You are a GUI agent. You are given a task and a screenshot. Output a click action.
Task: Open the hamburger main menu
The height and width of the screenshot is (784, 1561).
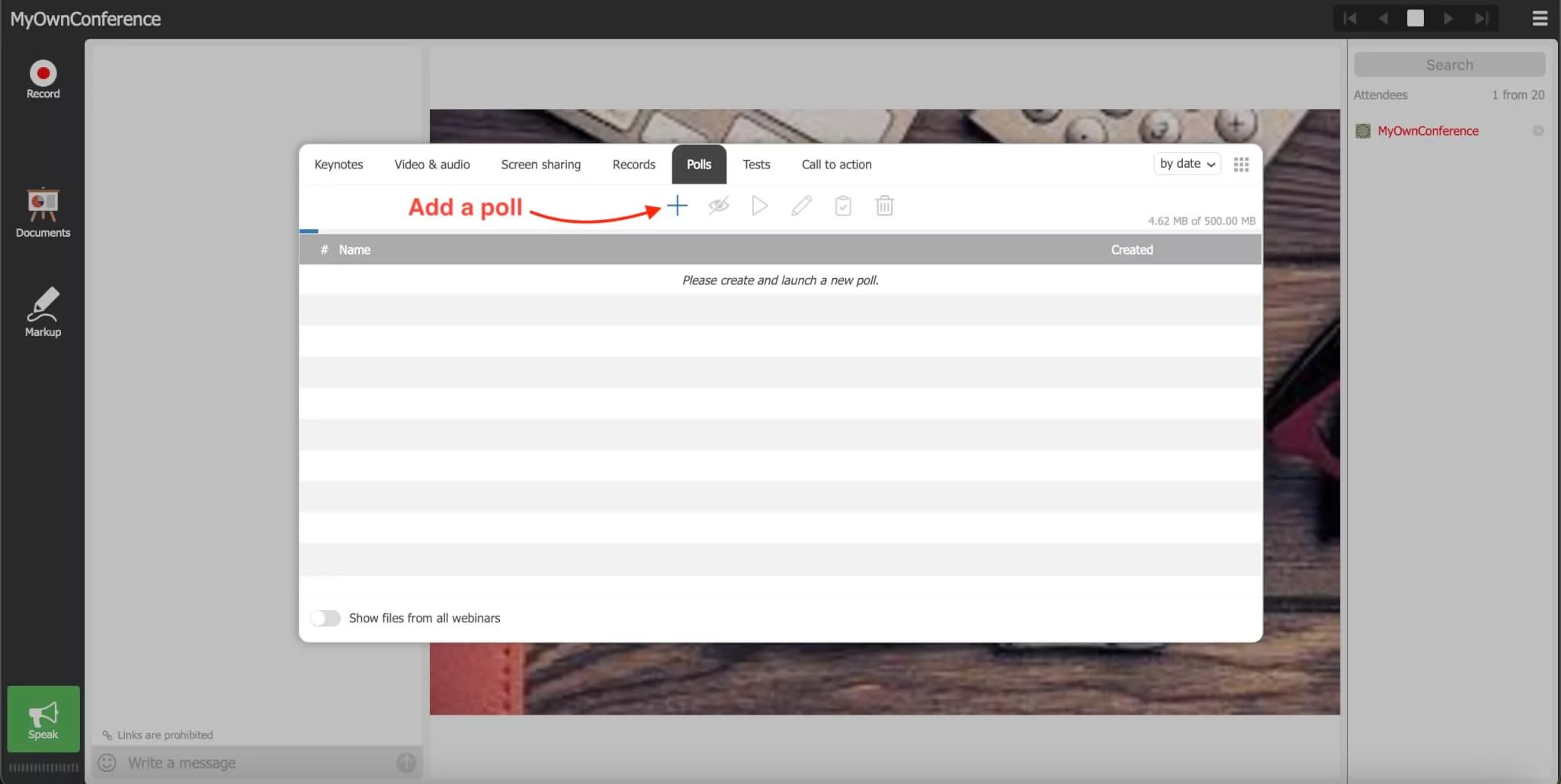point(1540,18)
